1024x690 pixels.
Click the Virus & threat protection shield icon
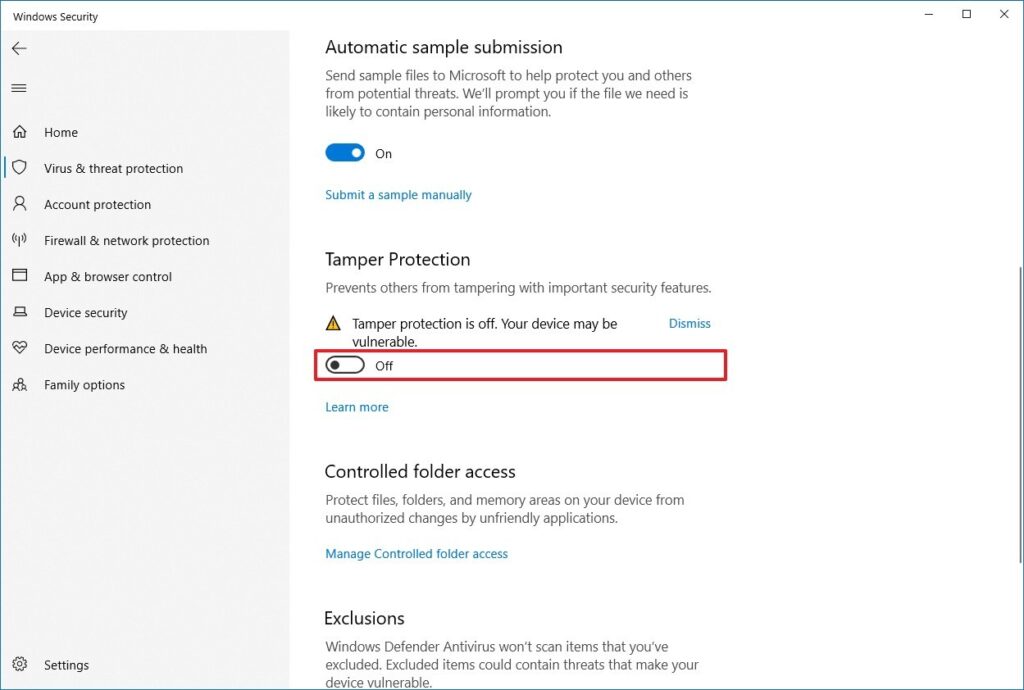(19, 168)
